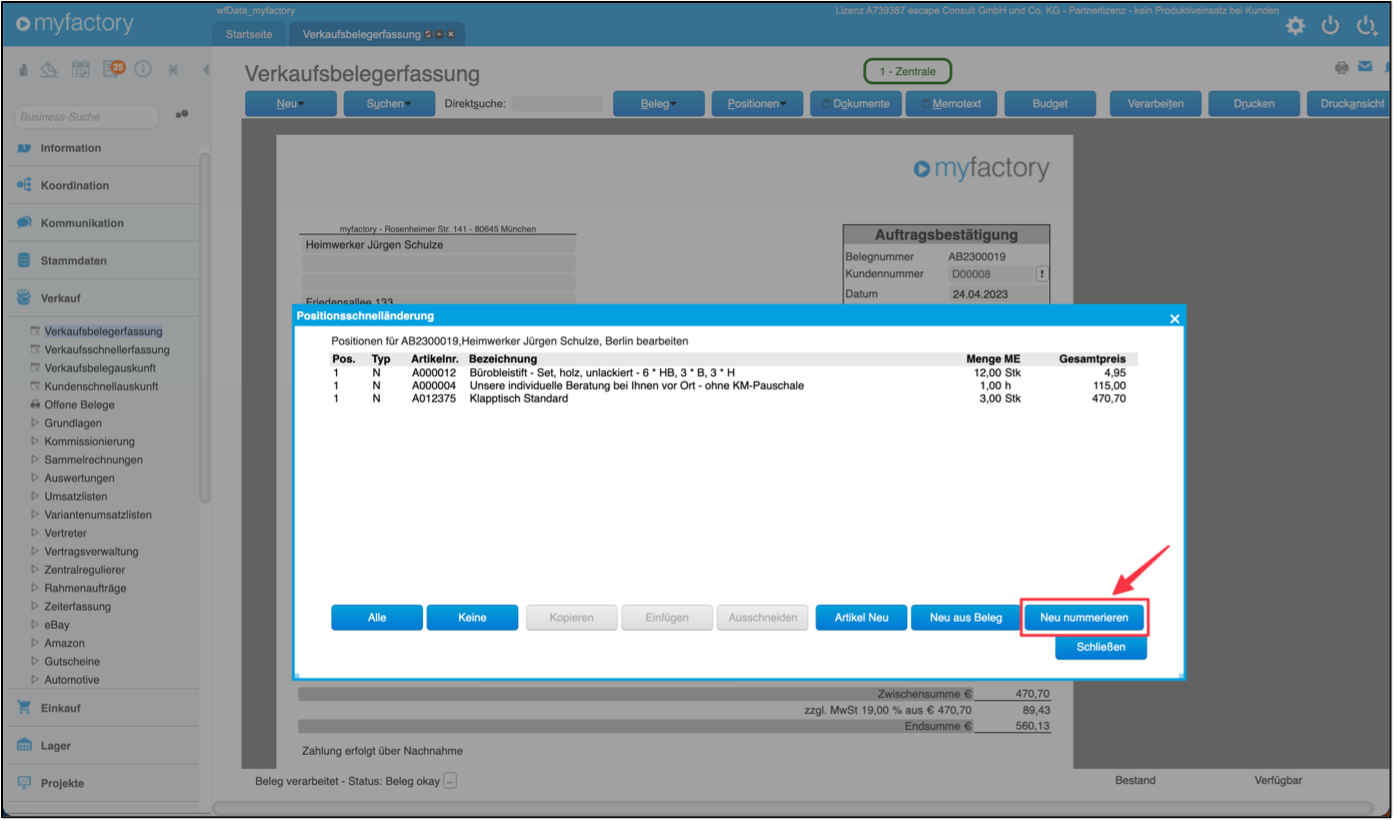The image size is (1396, 821).
Task: Click the Direktsuche input field
Action: (557, 103)
